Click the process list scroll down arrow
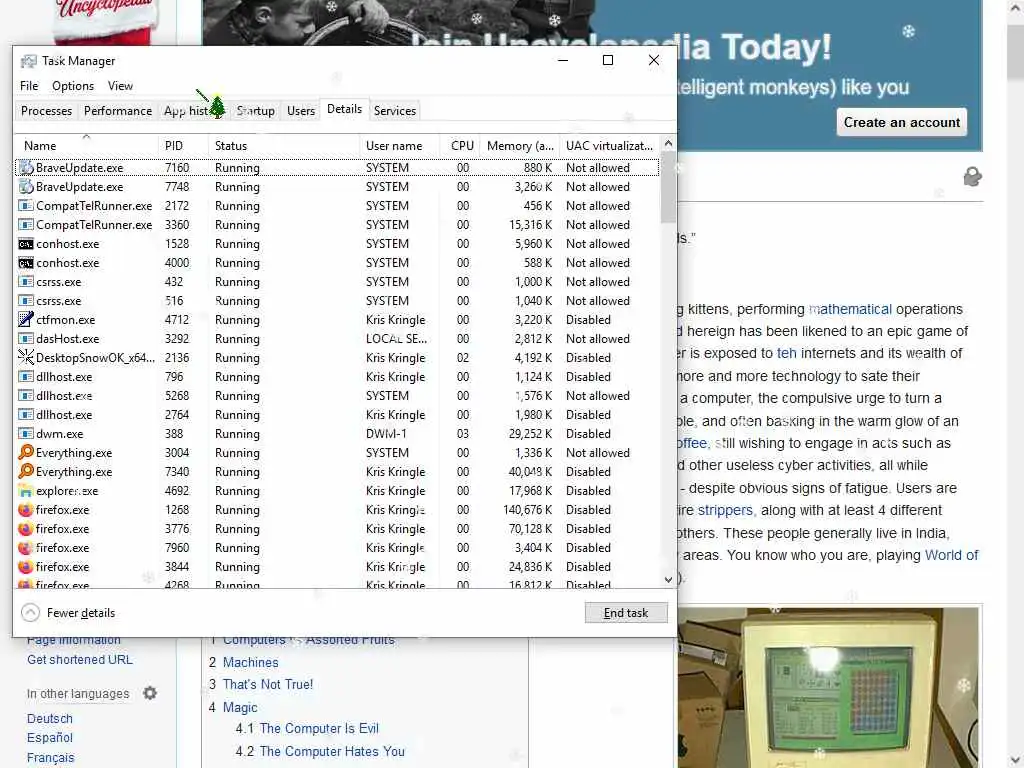The height and width of the screenshot is (768, 1024). click(668, 579)
